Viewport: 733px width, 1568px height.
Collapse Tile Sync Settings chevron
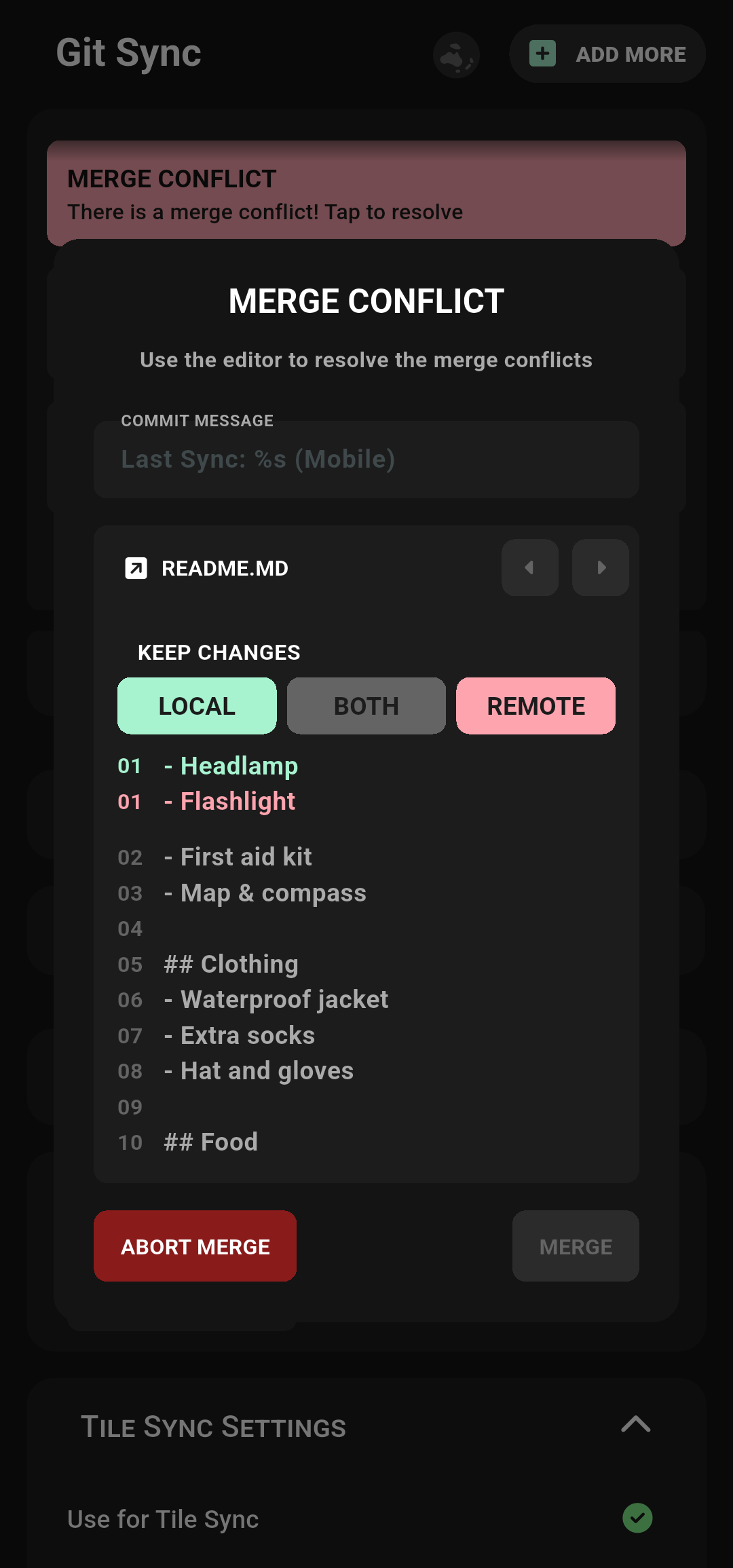point(636,1424)
